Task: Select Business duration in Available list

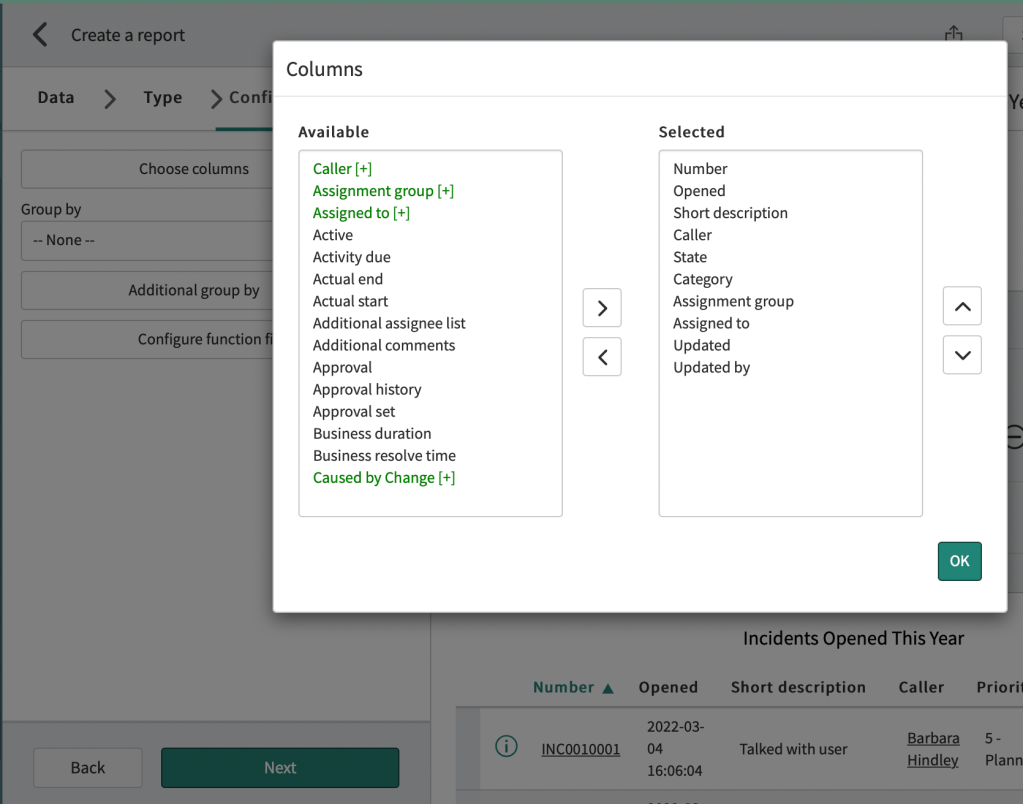Action: [372, 434]
